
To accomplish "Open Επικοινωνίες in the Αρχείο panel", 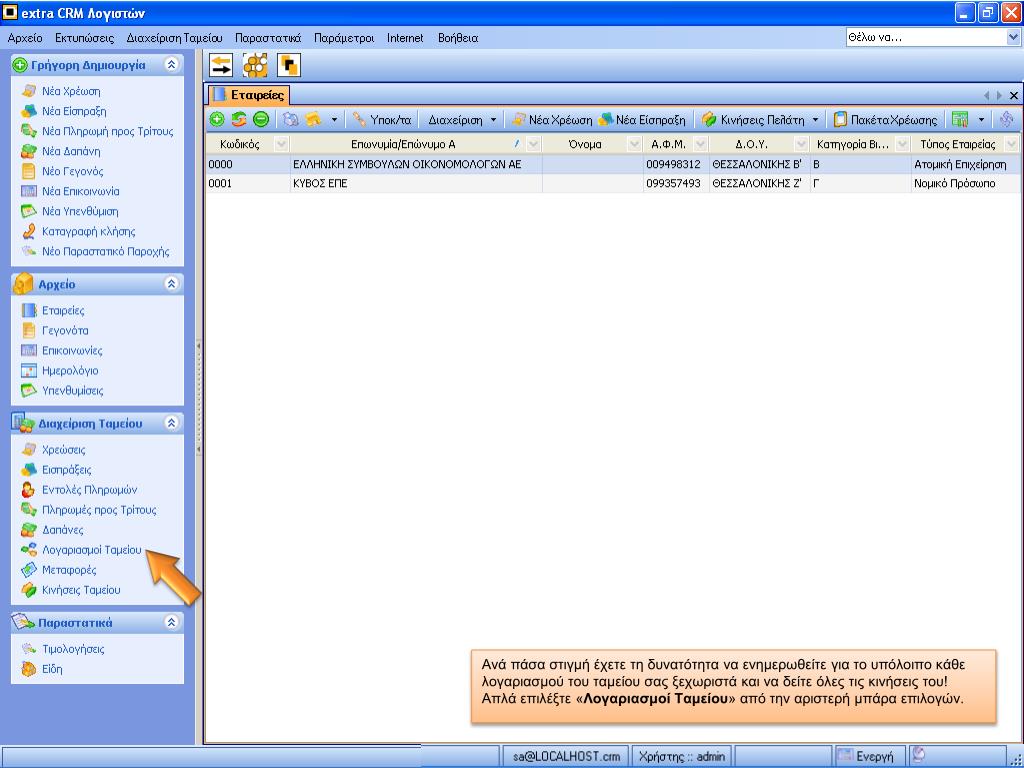I will (x=72, y=351).
